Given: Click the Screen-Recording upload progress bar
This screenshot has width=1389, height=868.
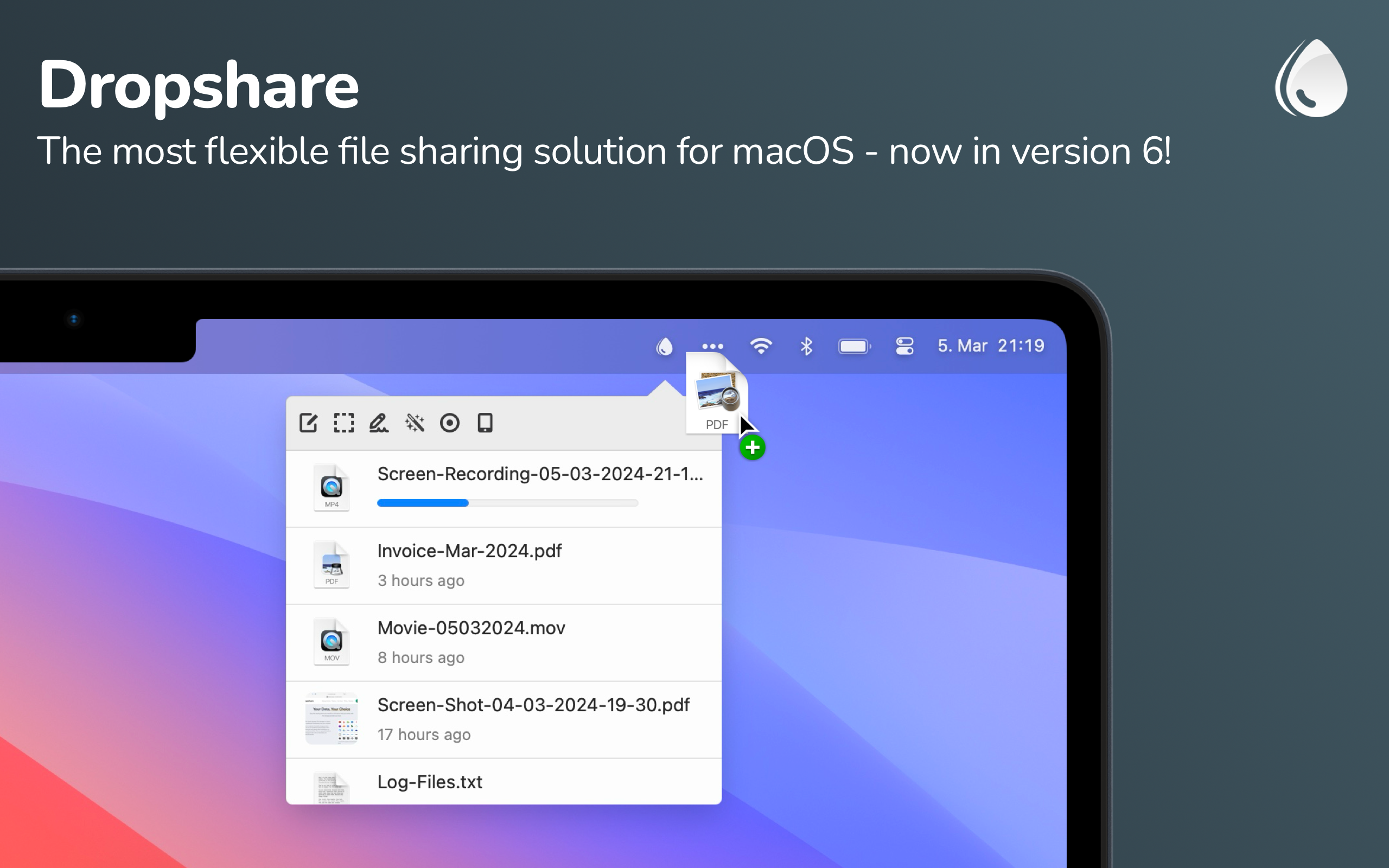Looking at the screenshot, I should [507, 503].
